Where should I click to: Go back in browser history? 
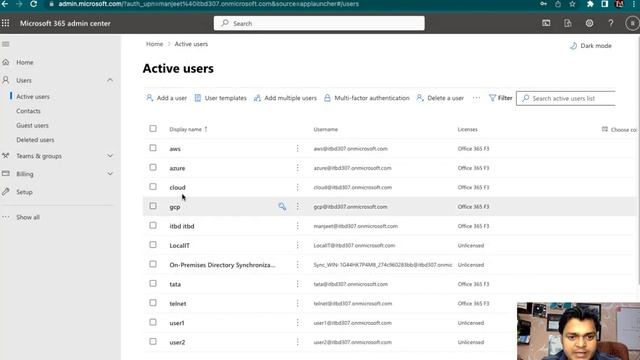pyautogui.click(x=5, y=4)
